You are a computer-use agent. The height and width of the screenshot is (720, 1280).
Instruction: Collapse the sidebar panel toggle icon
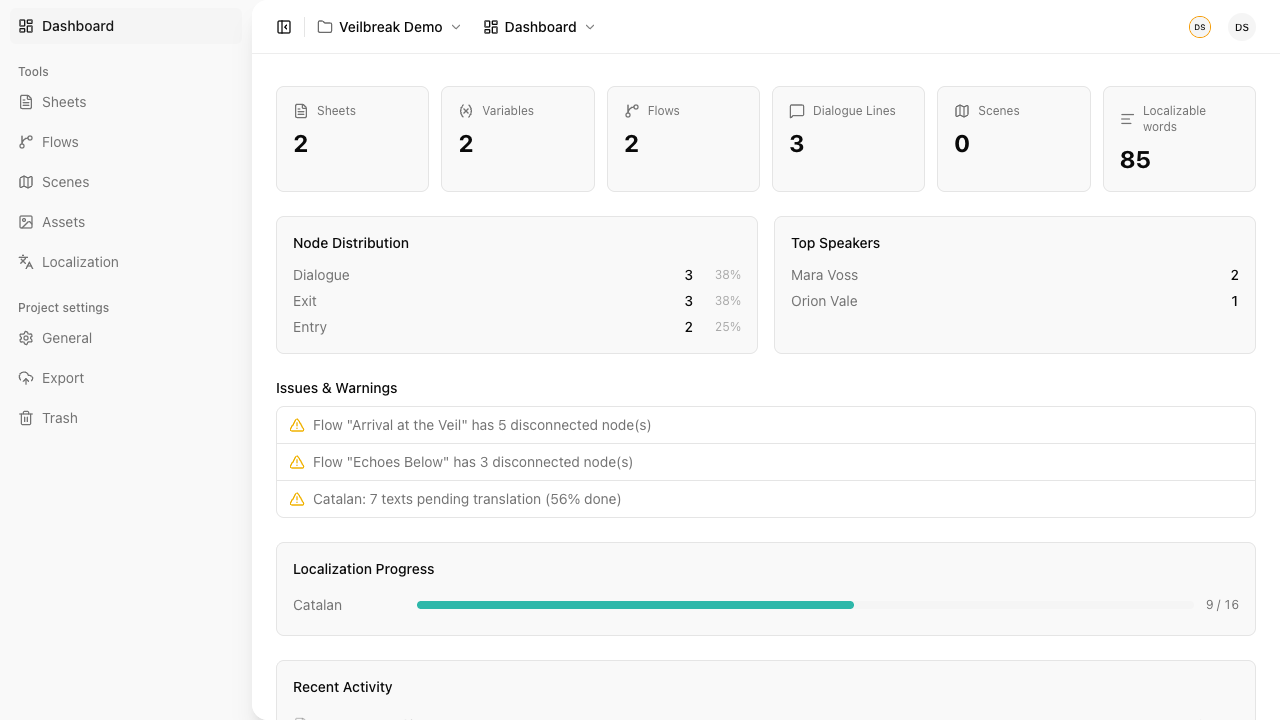(x=284, y=27)
